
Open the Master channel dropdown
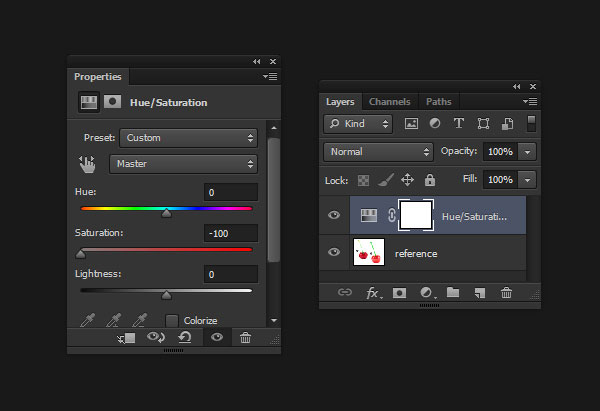click(x=183, y=164)
